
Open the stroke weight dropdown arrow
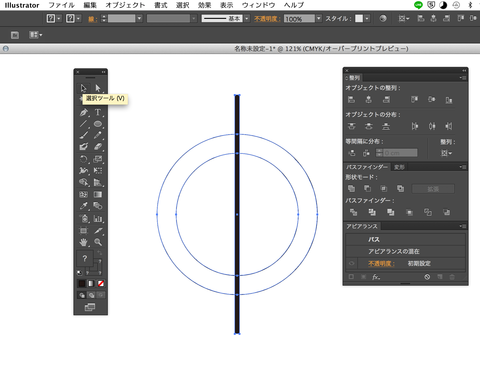click(140, 18)
